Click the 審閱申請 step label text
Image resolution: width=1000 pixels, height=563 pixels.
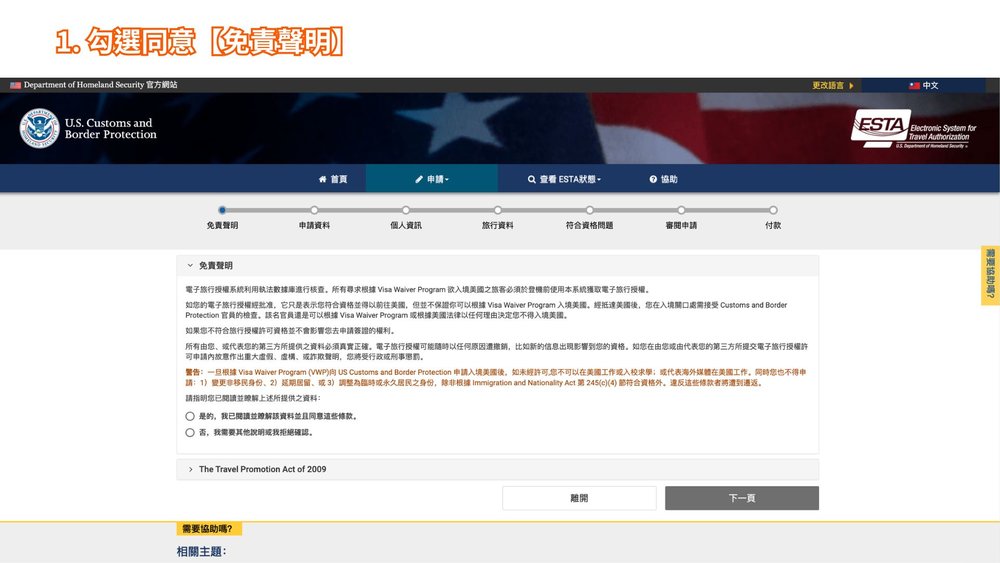681,226
